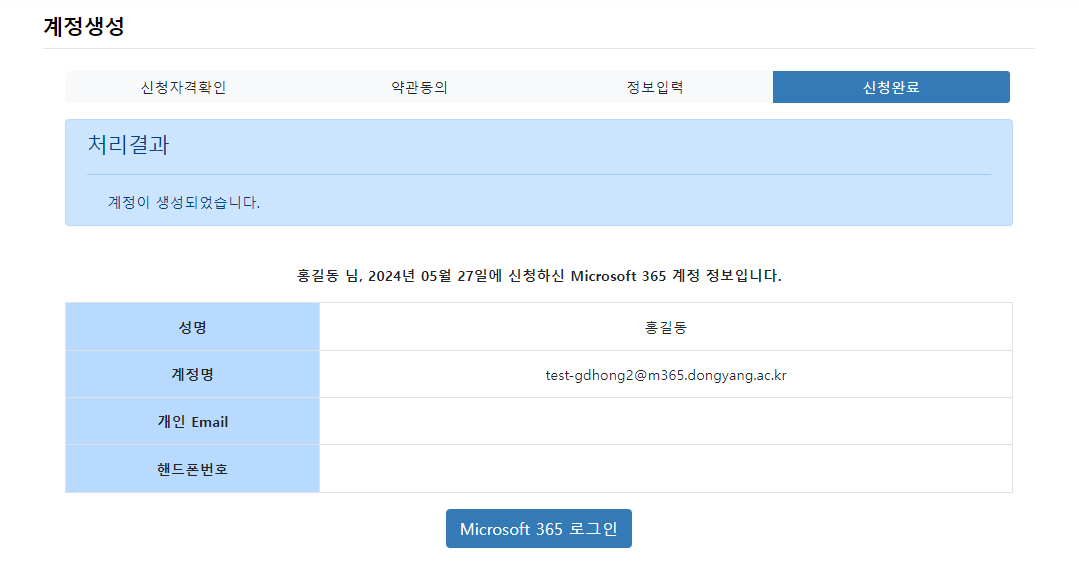The width and height of the screenshot is (1079, 566).
Task: Click the Microsoft 365 로그인 button
Action: (539, 529)
